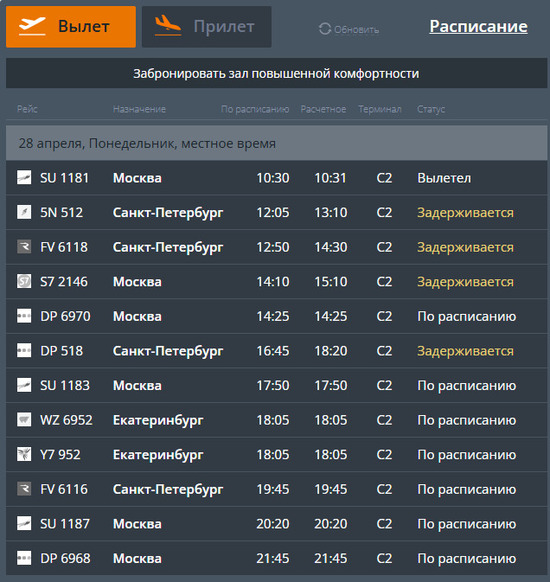Image resolution: width=550 pixels, height=582 pixels.
Task: Switch to the Прилет arrivals tab
Action: [x=207, y=27]
